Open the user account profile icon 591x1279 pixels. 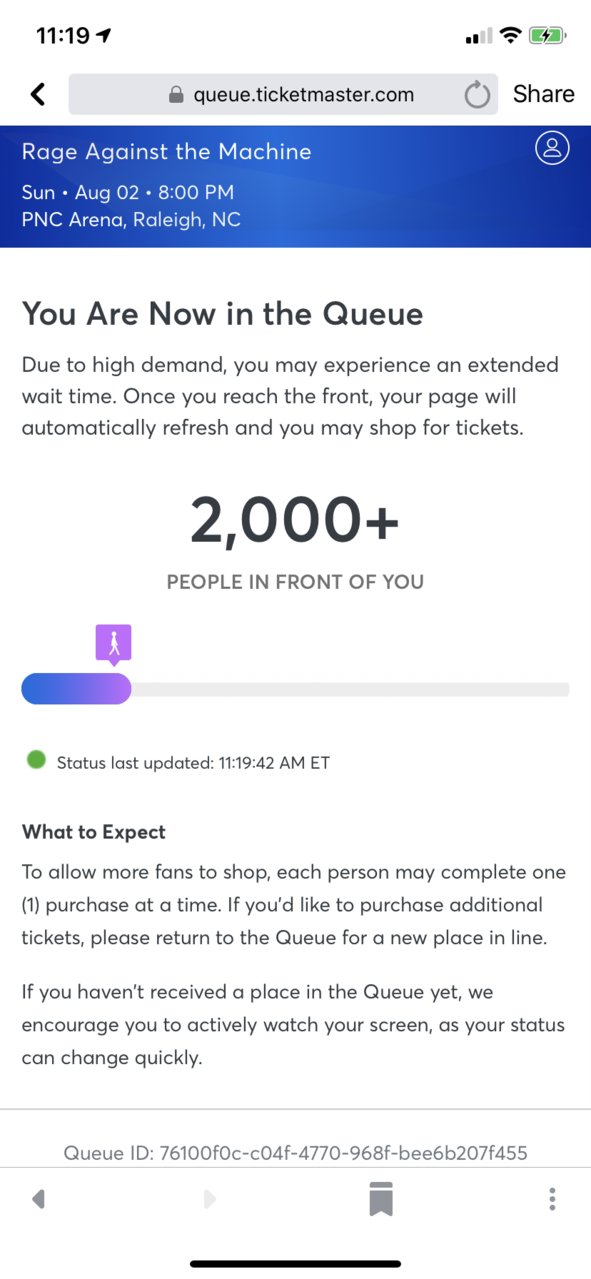(x=552, y=148)
